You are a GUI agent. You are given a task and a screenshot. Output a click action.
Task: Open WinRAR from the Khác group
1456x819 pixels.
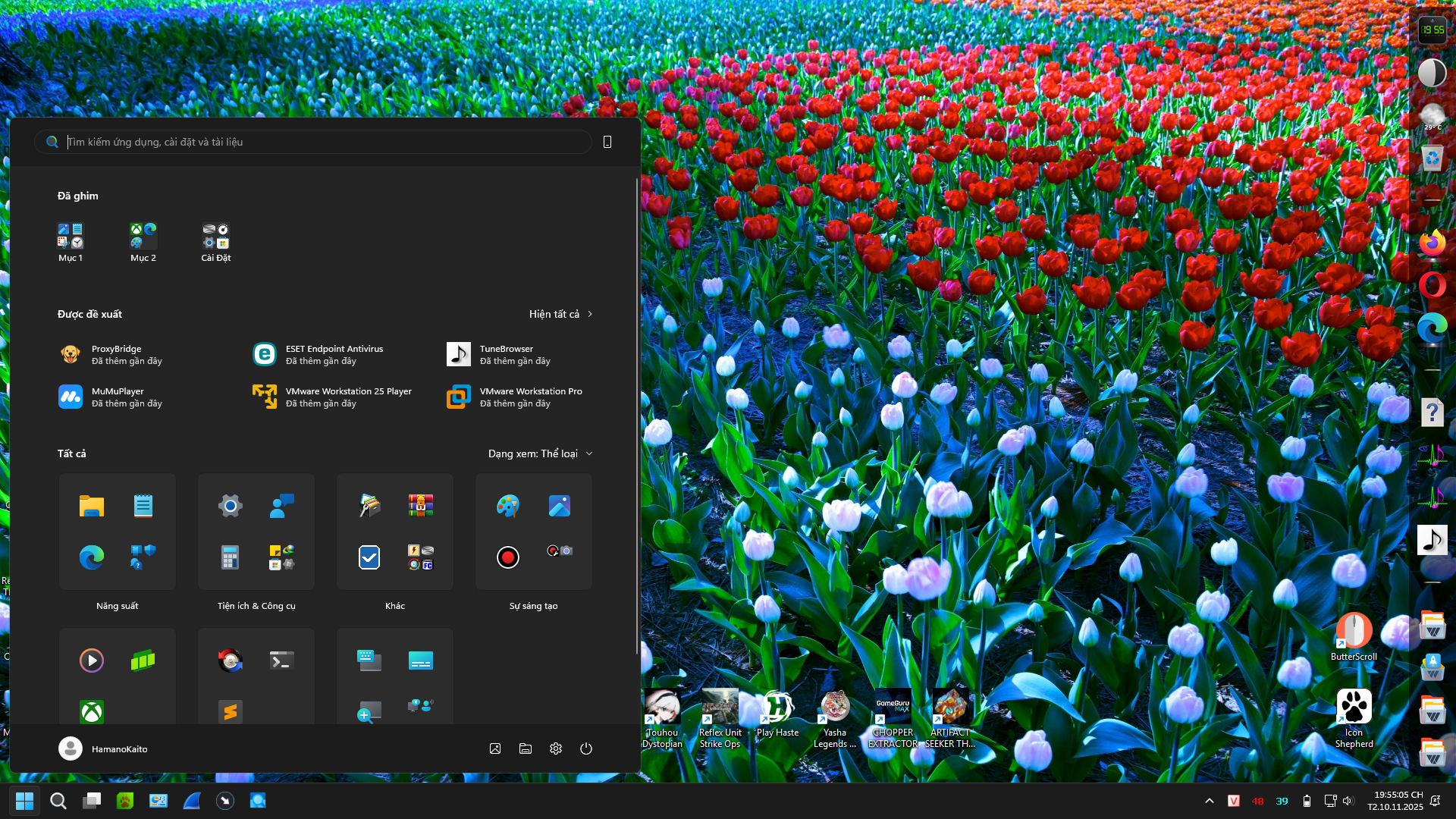click(x=420, y=505)
